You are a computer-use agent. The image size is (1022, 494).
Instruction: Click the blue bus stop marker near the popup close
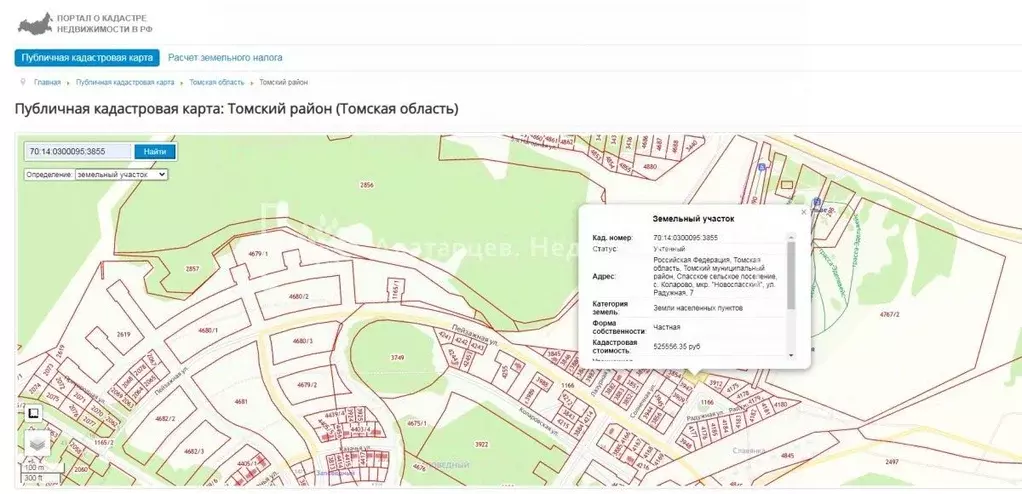pos(817,202)
